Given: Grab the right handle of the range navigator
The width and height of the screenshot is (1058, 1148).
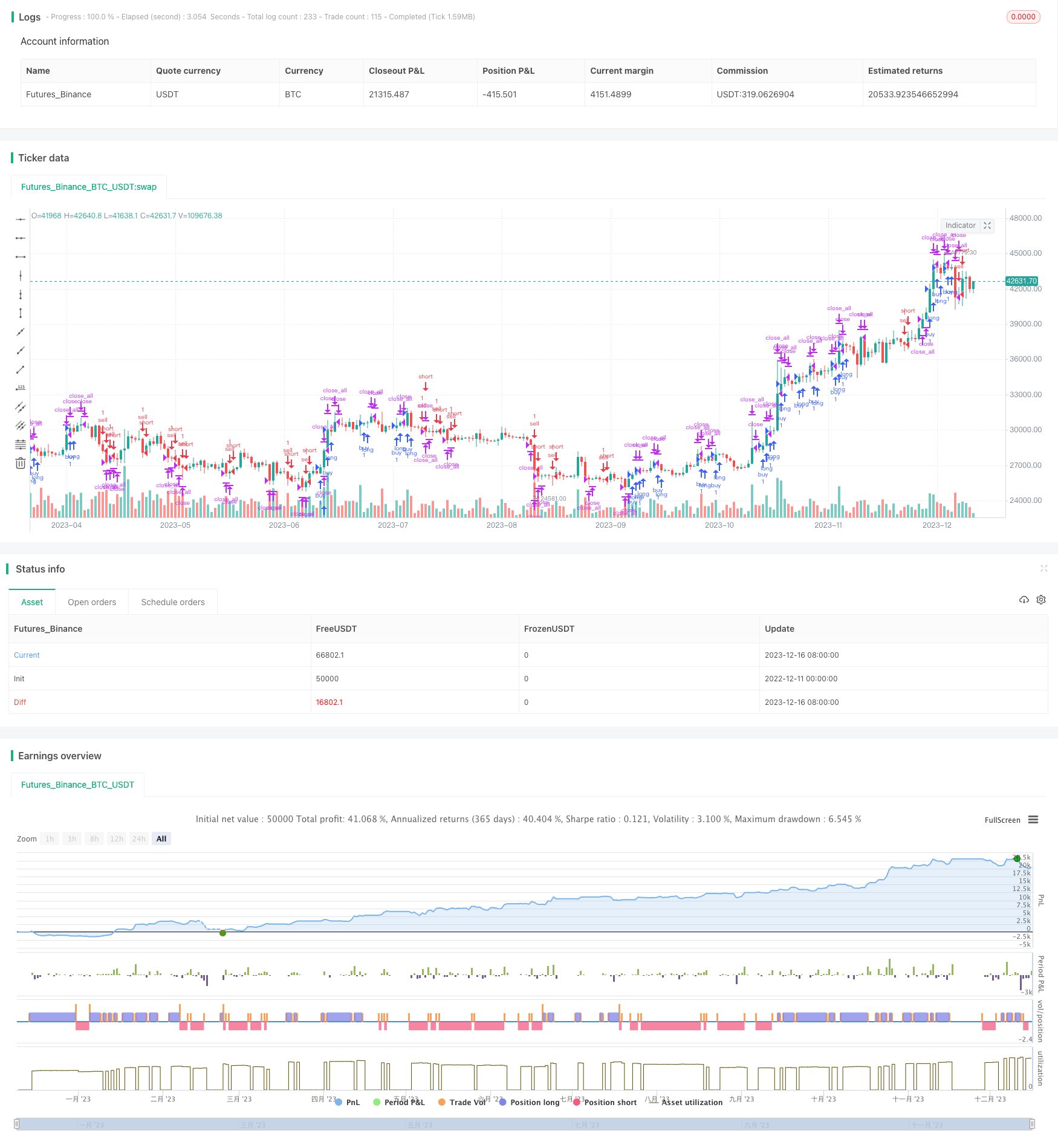Looking at the screenshot, I should click(1033, 1124).
